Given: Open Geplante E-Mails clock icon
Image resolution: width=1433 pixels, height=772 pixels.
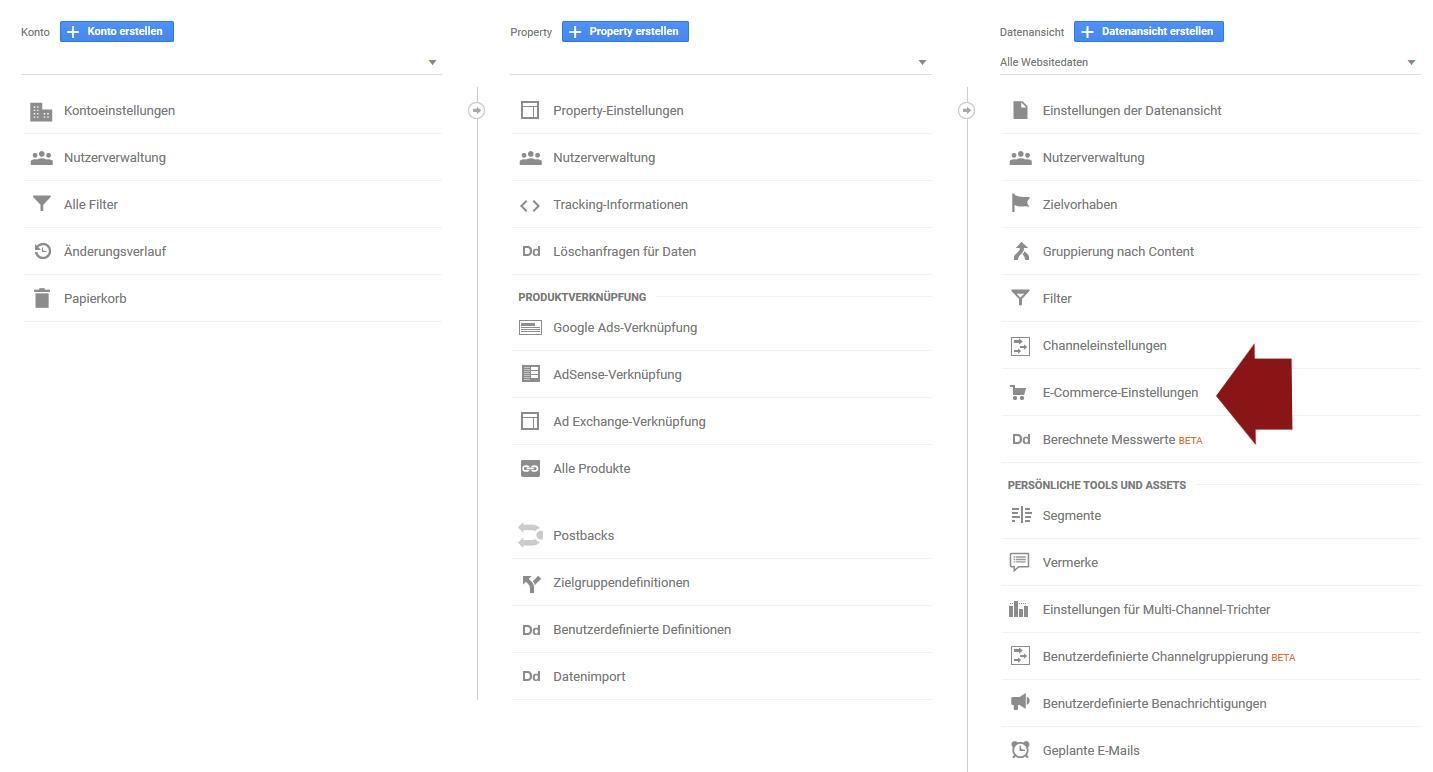Looking at the screenshot, I should coord(1020,750).
